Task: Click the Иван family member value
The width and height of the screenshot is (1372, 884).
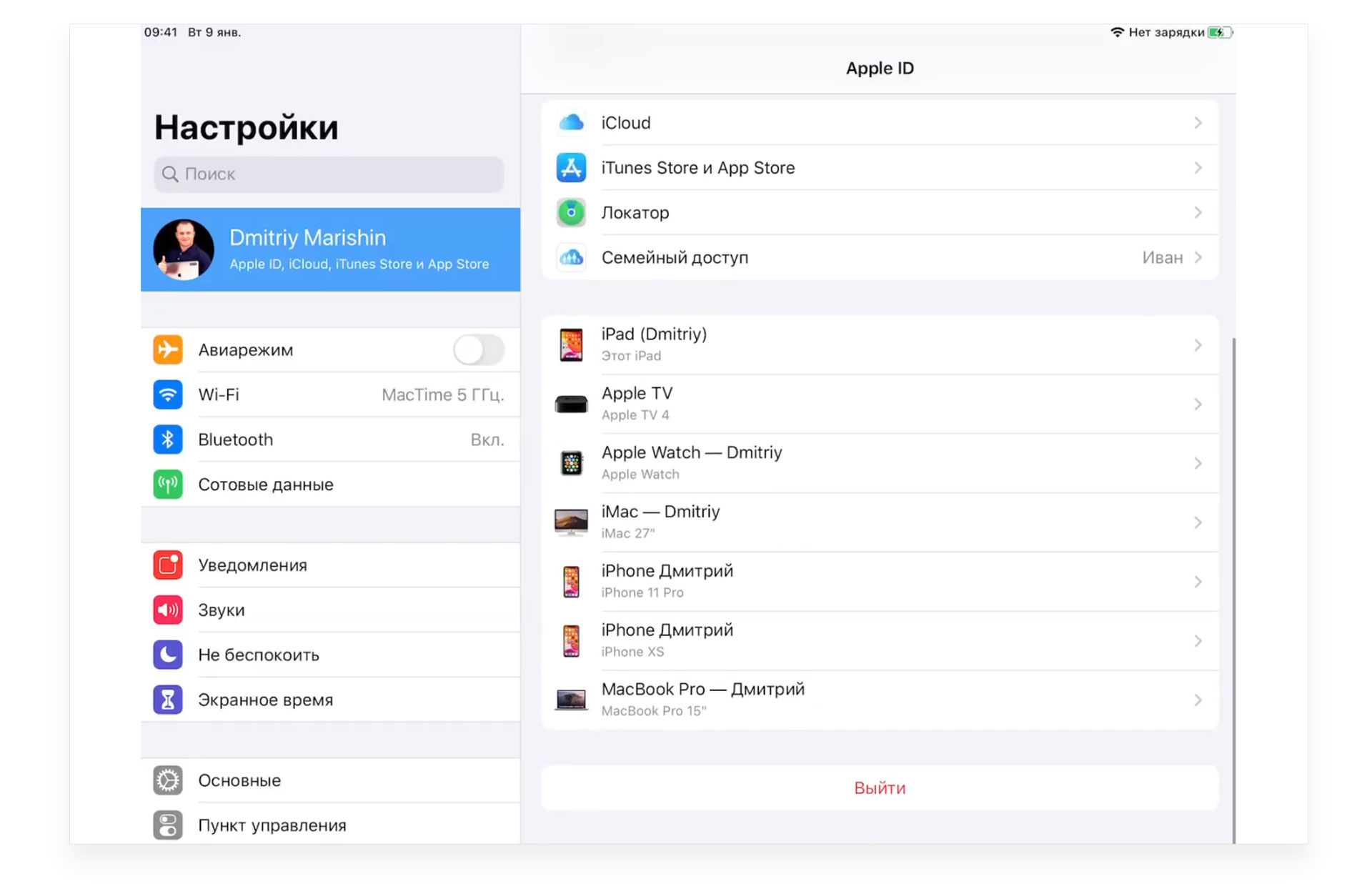Action: coord(1163,257)
